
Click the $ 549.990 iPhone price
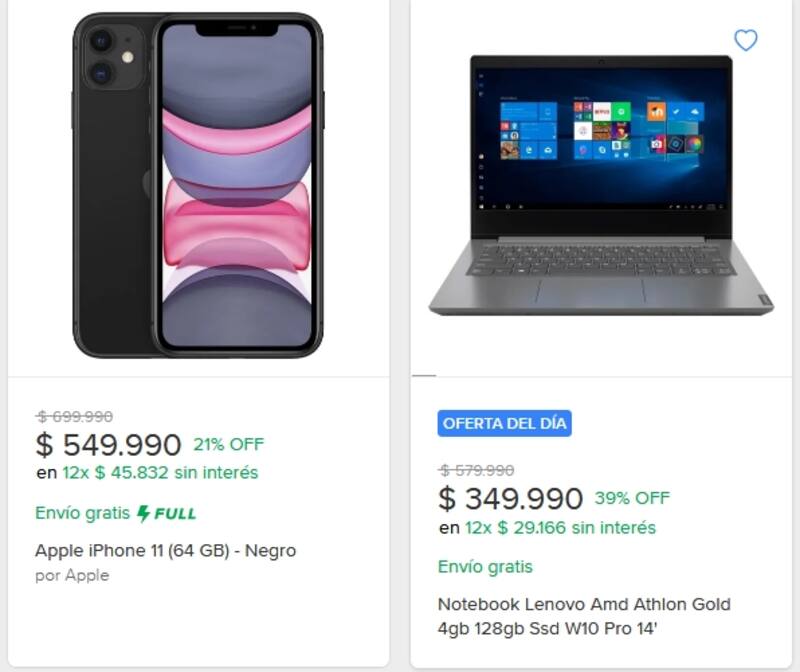click(x=108, y=445)
